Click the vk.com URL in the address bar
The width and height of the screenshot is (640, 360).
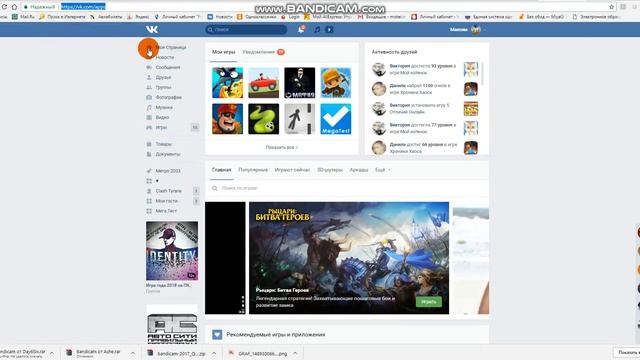[x=83, y=7]
